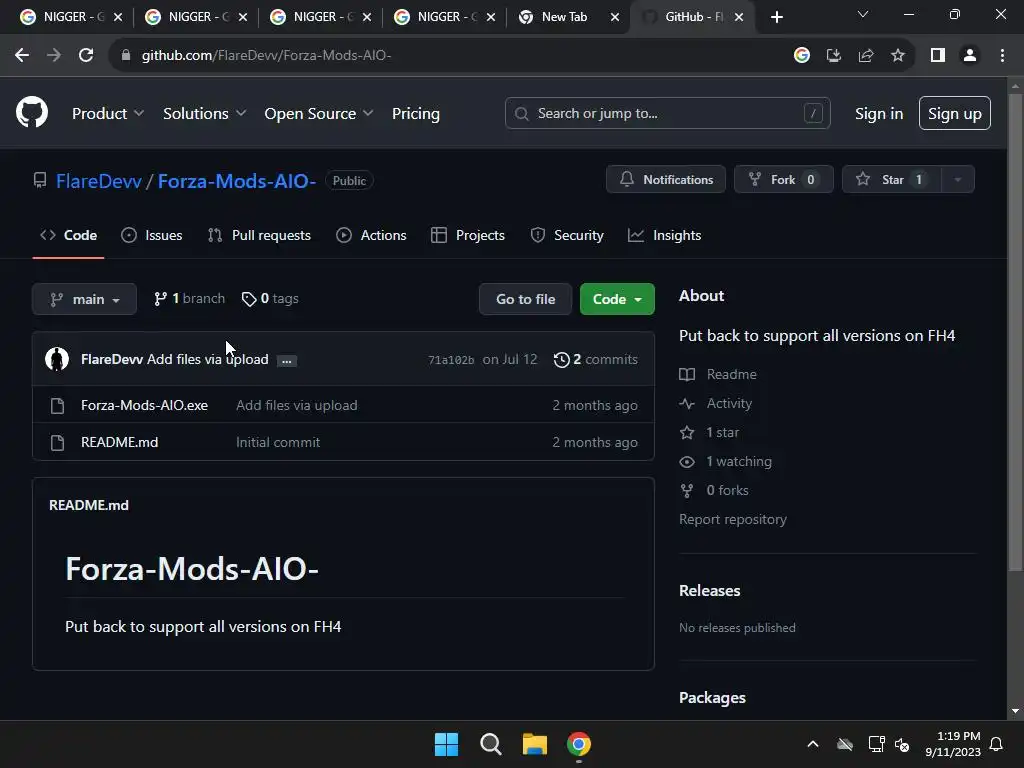The width and height of the screenshot is (1024, 768).
Task: Switch to the Actions tab
Action: [371, 235]
